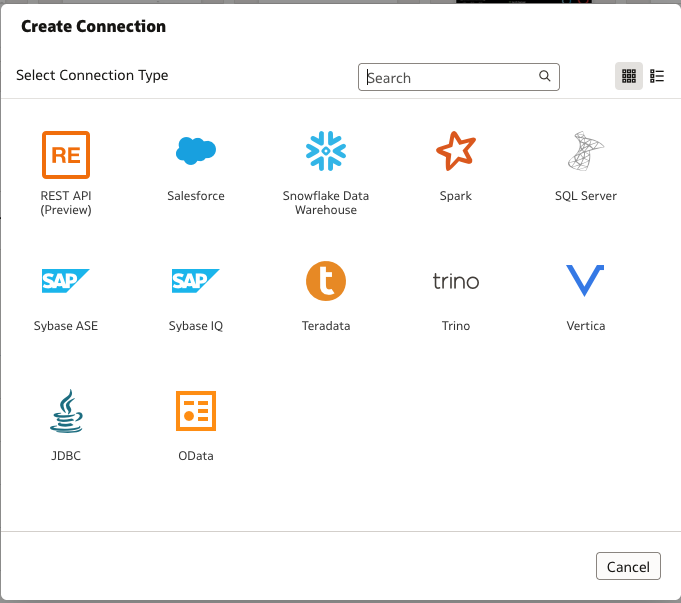The width and height of the screenshot is (681, 603).
Task: Click the Snowflake Data Warehouse label
Action: (x=326, y=202)
